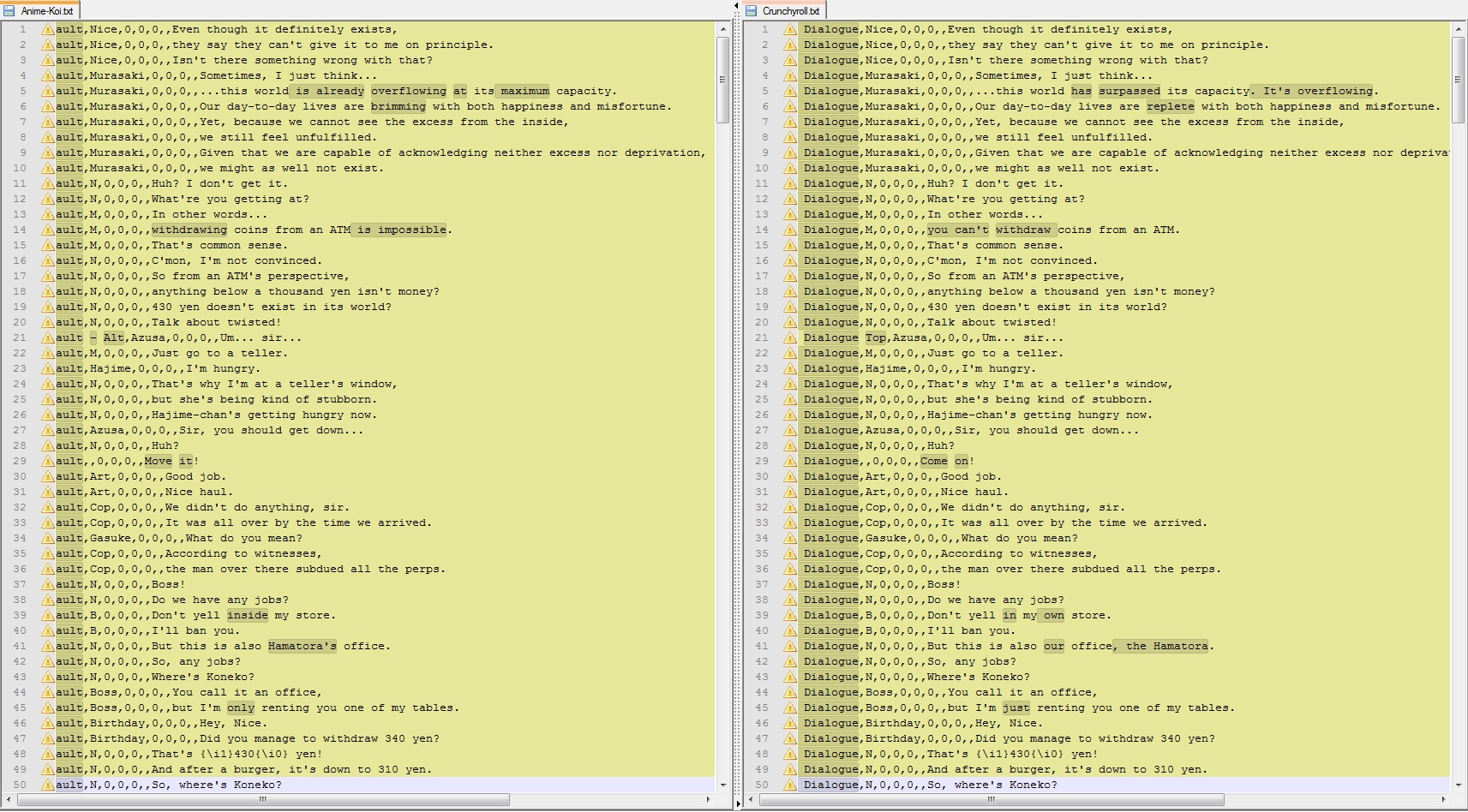Click the warning icon on line 41 in Anime-Koi pane

(x=48, y=646)
